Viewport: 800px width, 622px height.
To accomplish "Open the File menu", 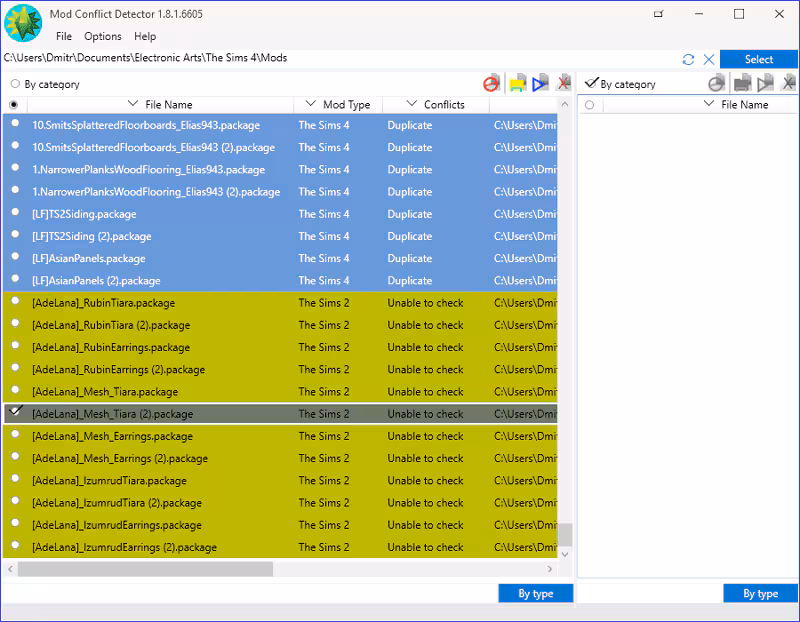I will tap(64, 36).
